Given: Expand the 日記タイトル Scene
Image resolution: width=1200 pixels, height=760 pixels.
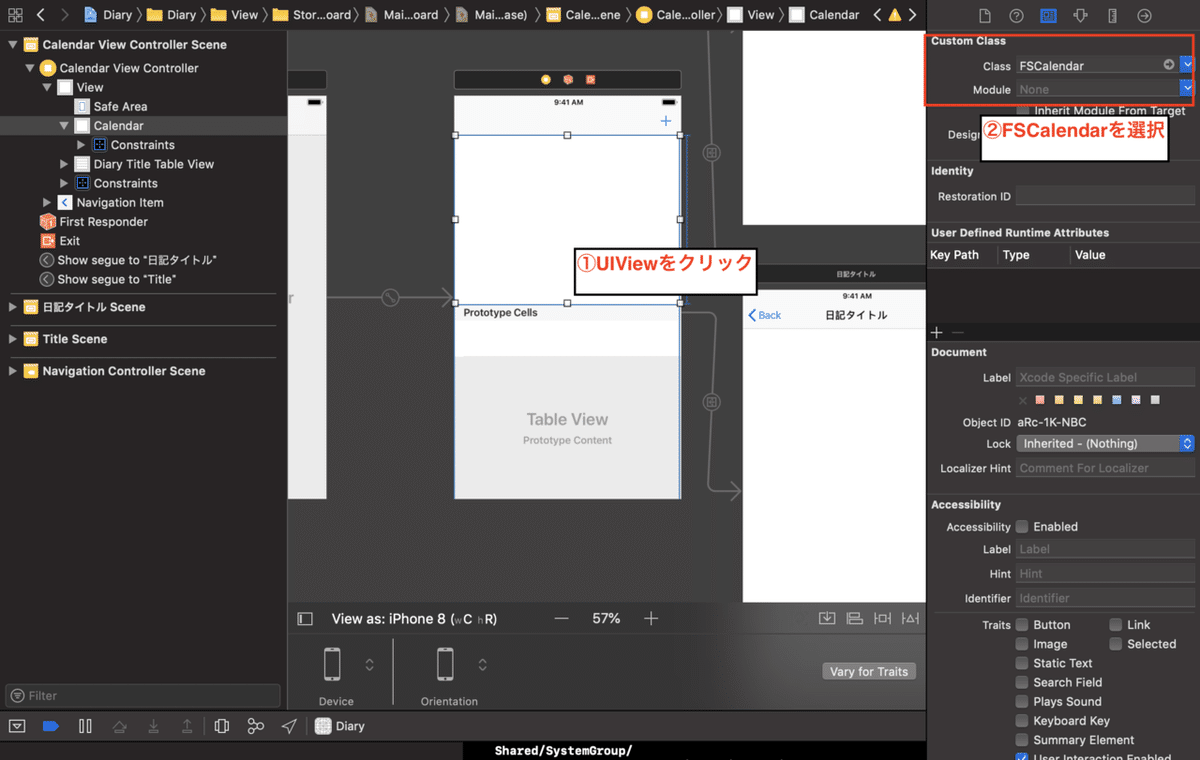Looking at the screenshot, I should coord(13,307).
